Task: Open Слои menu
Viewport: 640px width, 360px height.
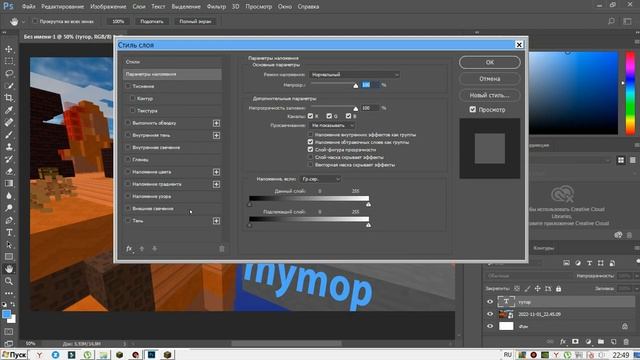Action: 139,7
